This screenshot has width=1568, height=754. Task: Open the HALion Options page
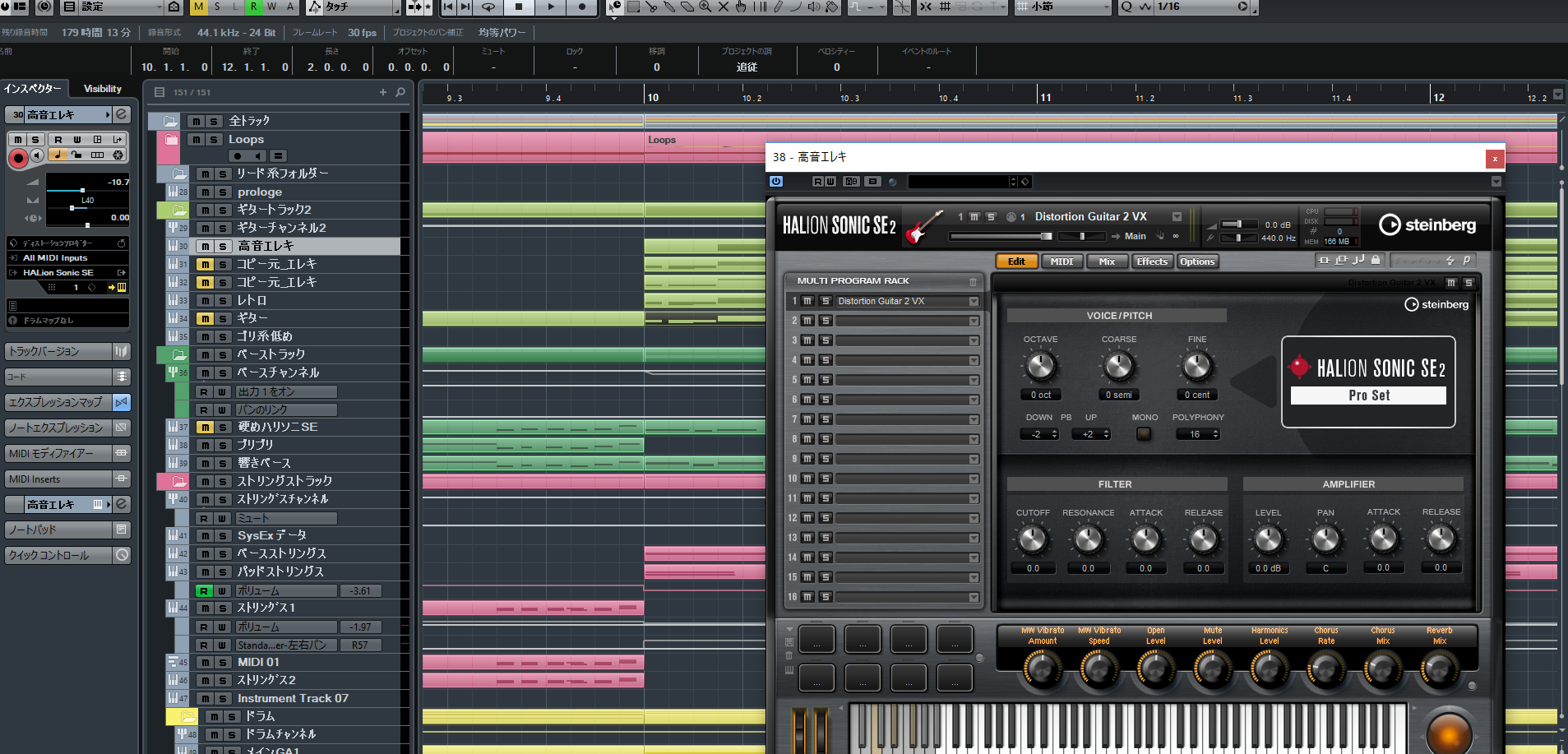(1197, 261)
